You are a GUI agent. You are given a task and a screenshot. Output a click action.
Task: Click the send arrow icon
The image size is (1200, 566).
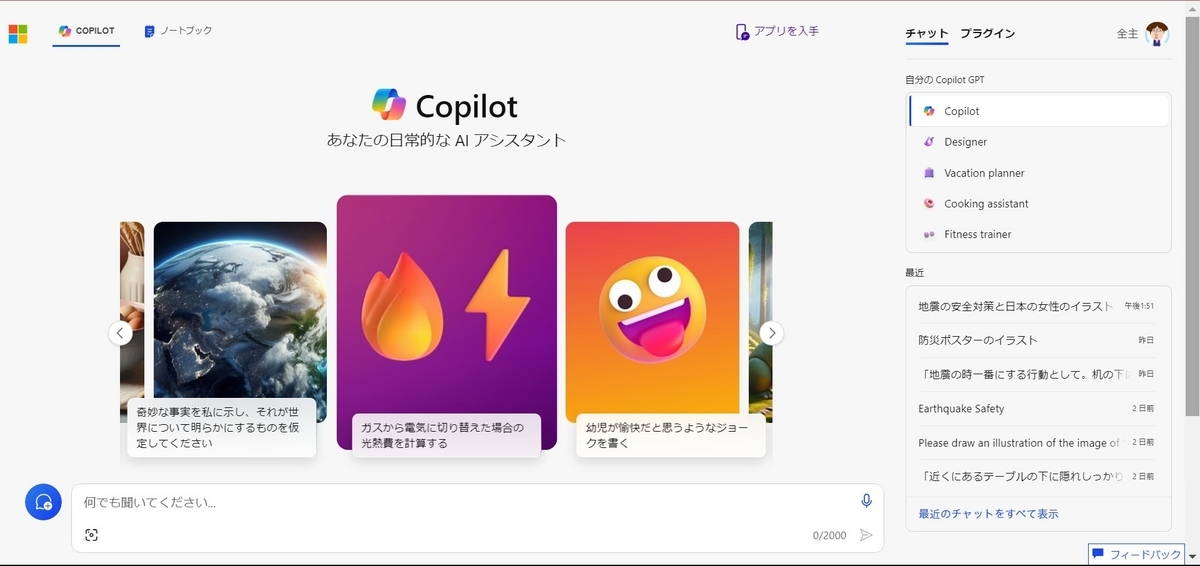pyautogui.click(x=866, y=535)
